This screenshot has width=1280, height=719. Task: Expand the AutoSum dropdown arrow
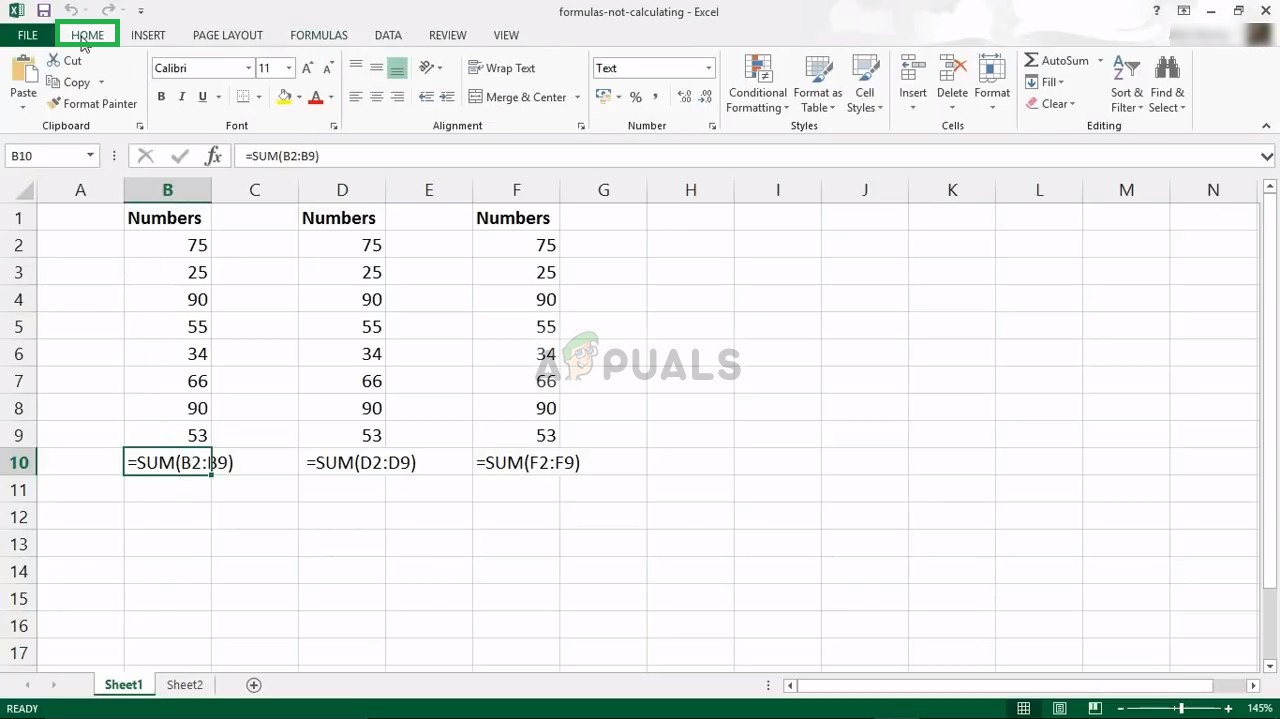(1100, 61)
